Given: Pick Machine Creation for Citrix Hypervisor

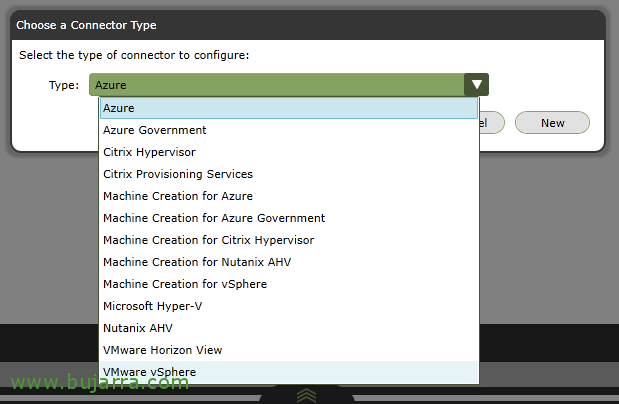Looking at the screenshot, I should 289,240.
